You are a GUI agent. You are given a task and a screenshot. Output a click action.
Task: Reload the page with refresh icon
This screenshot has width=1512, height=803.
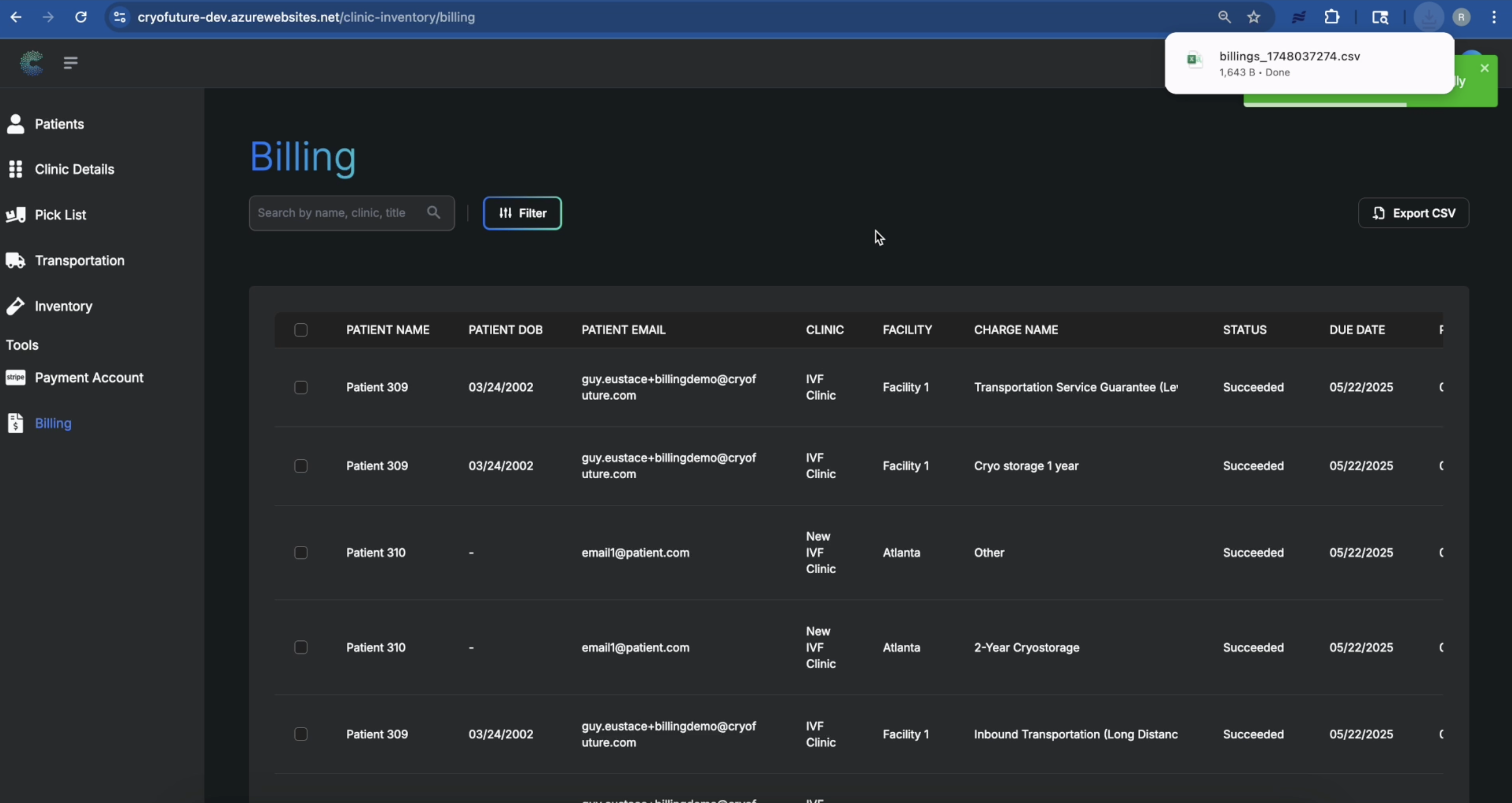click(81, 17)
